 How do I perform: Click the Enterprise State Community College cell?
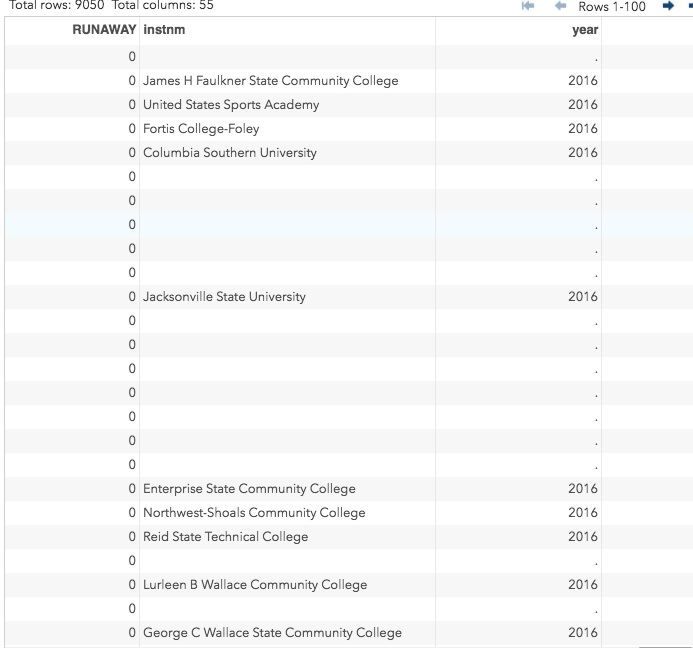pyautogui.click(x=249, y=489)
